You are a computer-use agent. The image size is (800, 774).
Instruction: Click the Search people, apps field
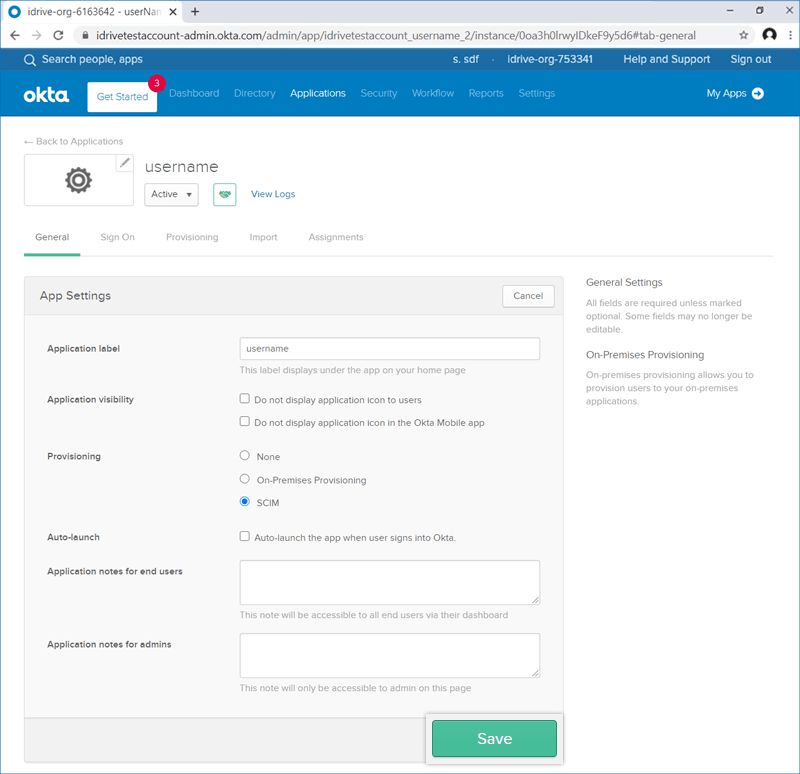pyautogui.click(x=92, y=59)
